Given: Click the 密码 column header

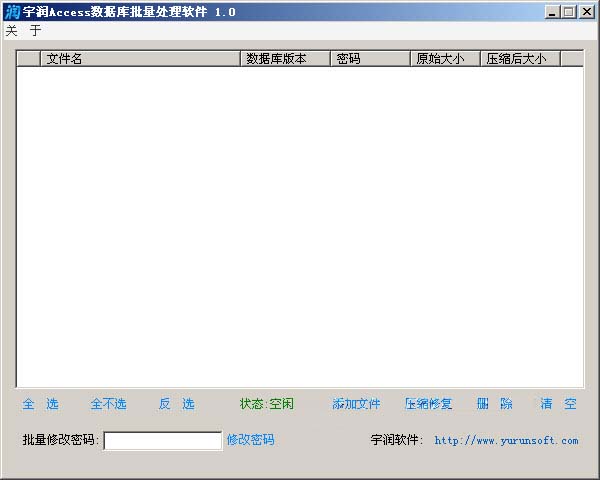Looking at the screenshot, I should point(370,59).
